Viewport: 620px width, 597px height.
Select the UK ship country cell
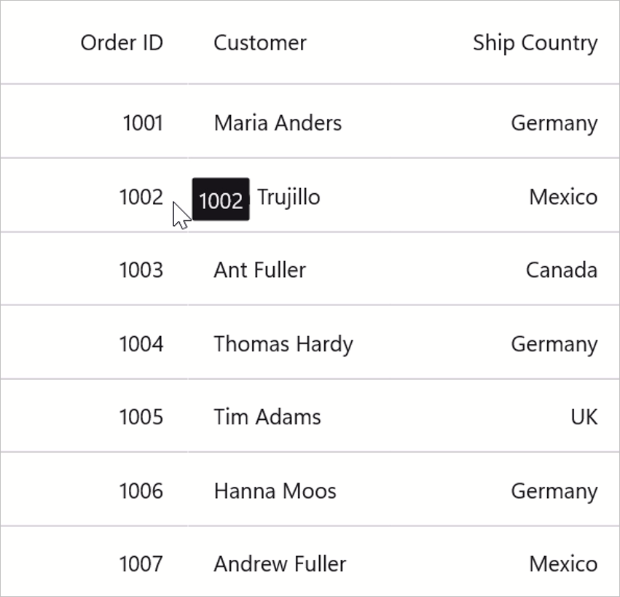pos(584,417)
